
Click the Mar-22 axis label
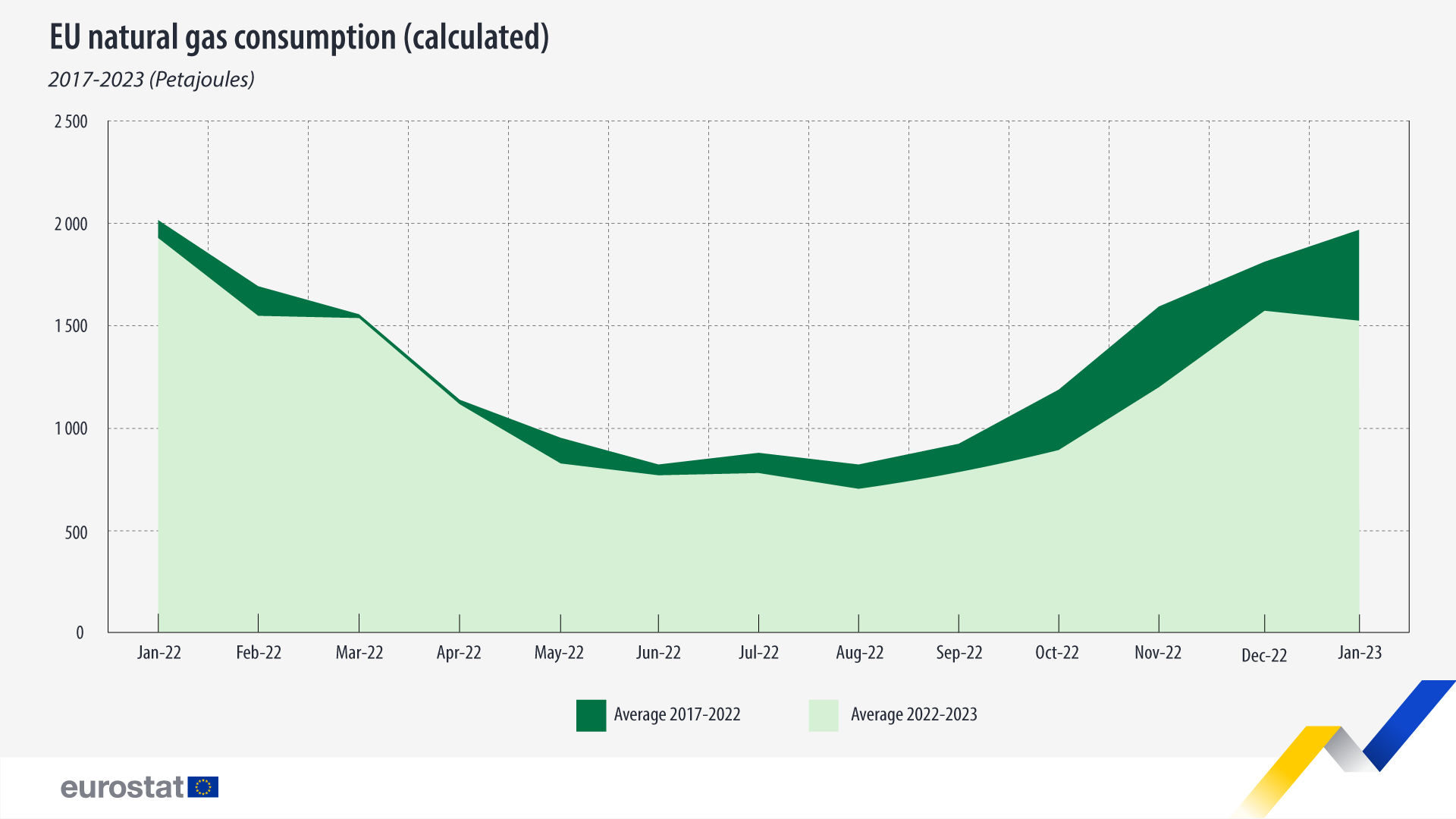(x=359, y=653)
